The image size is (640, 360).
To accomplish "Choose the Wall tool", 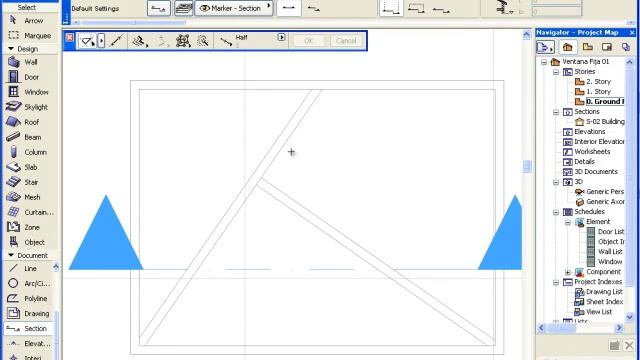I will 24,62.
